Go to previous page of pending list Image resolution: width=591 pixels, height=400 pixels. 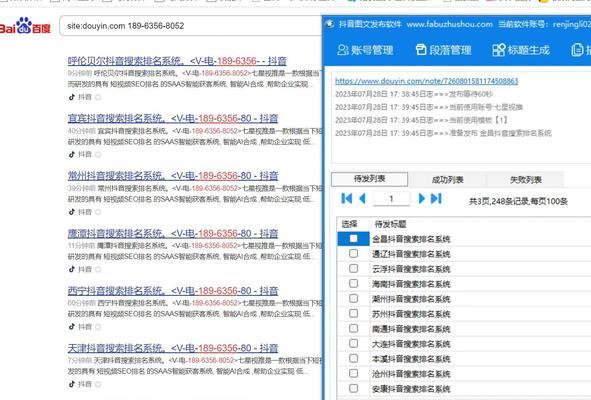point(363,198)
